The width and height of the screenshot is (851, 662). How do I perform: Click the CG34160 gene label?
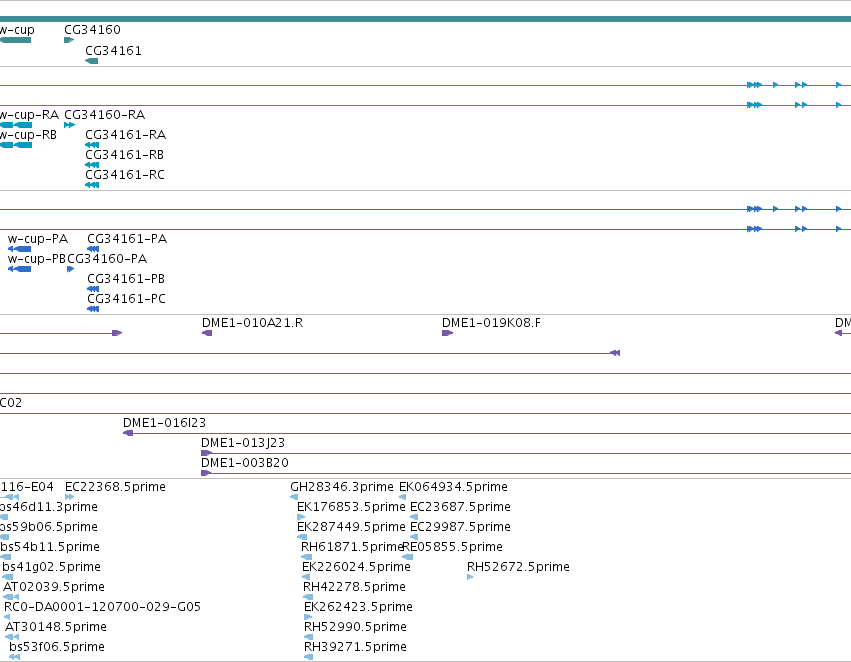click(x=92, y=30)
